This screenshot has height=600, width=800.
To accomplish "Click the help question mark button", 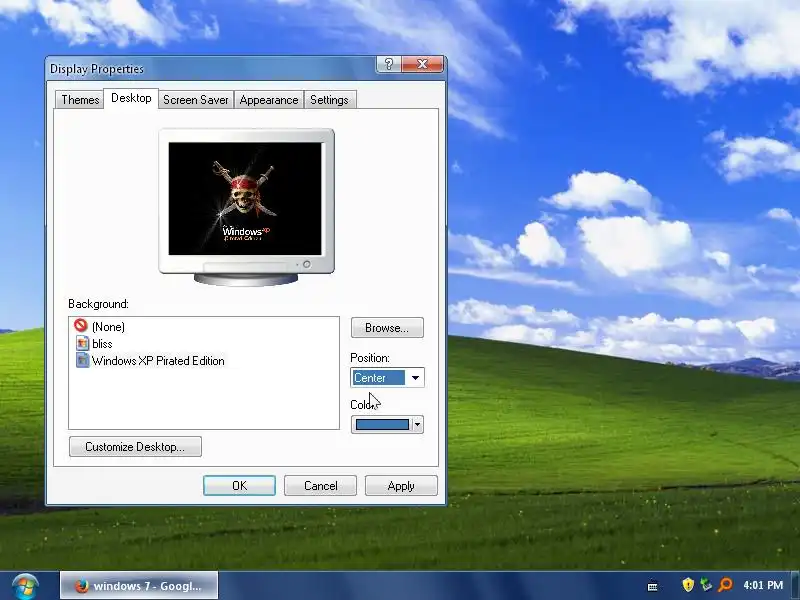I will coord(389,64).
